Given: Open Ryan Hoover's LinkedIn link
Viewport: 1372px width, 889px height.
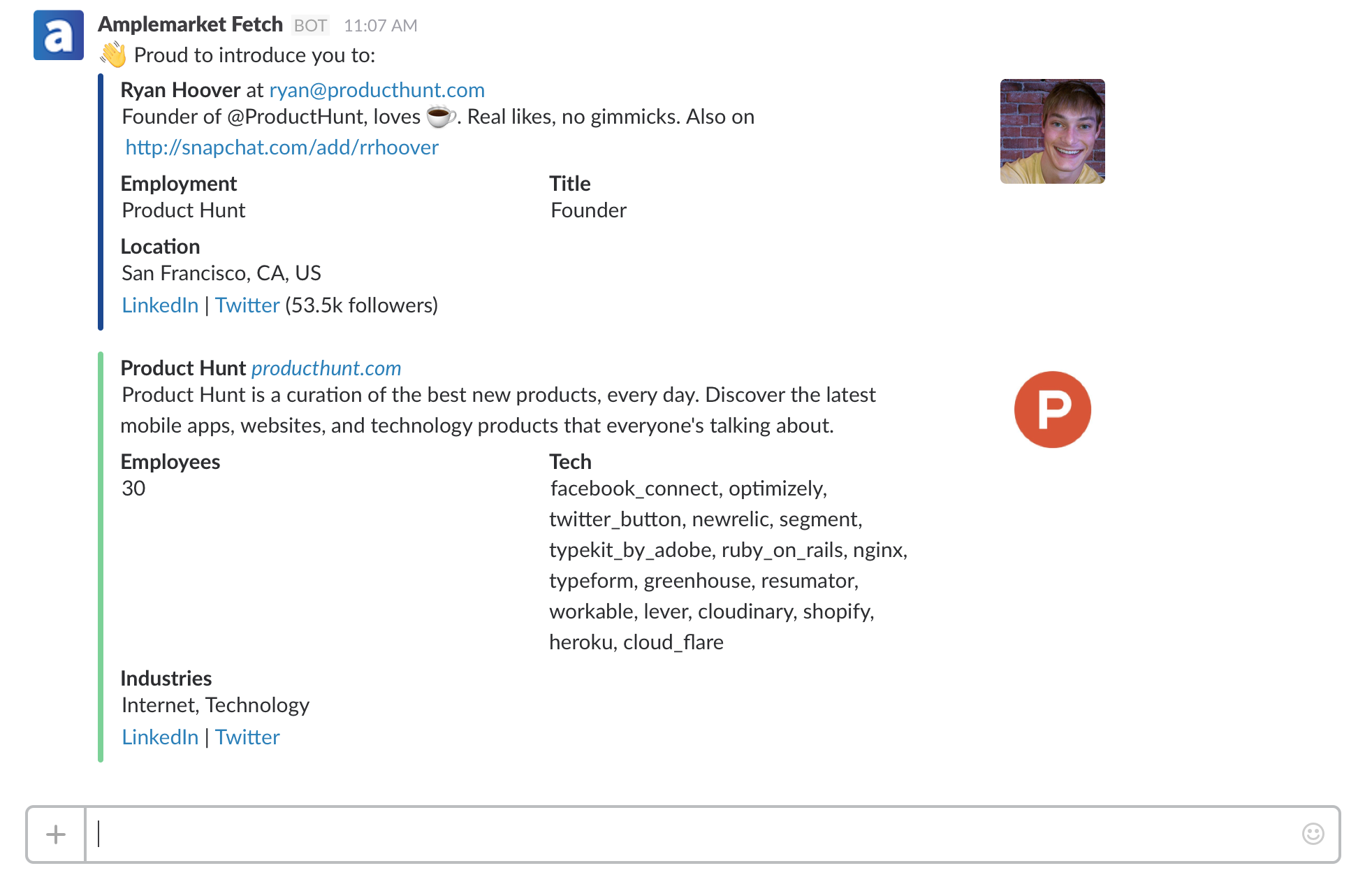Looking at the screenshot, I should tap(160, 305).
